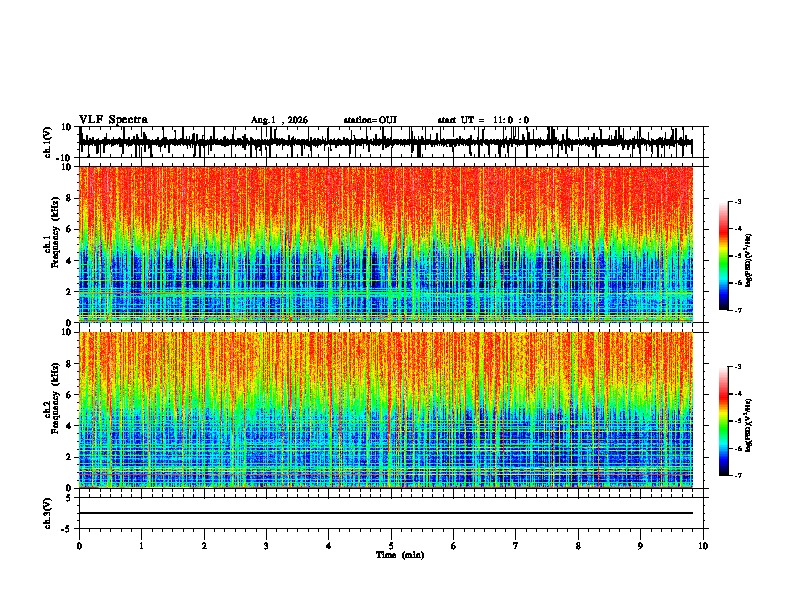
Task: Click the "9" tick on the time axis
Action: click(640, 546)
